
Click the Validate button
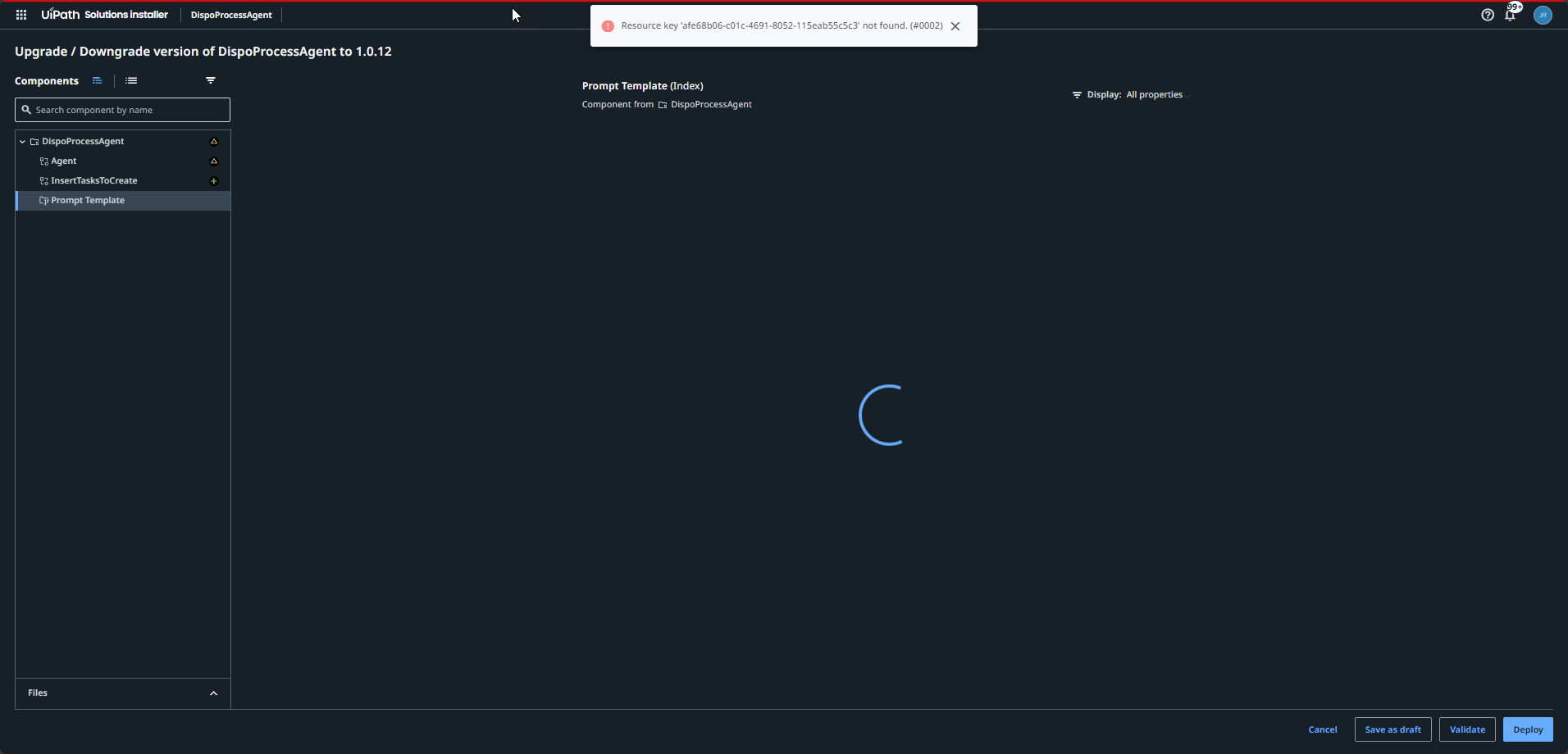pyautogui.click(x=1467, y=729)
